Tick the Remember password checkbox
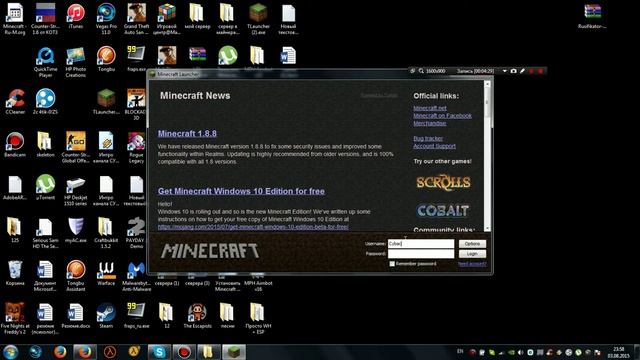The height and width of the screenshot is (360, 640). [x=392, y=264]
